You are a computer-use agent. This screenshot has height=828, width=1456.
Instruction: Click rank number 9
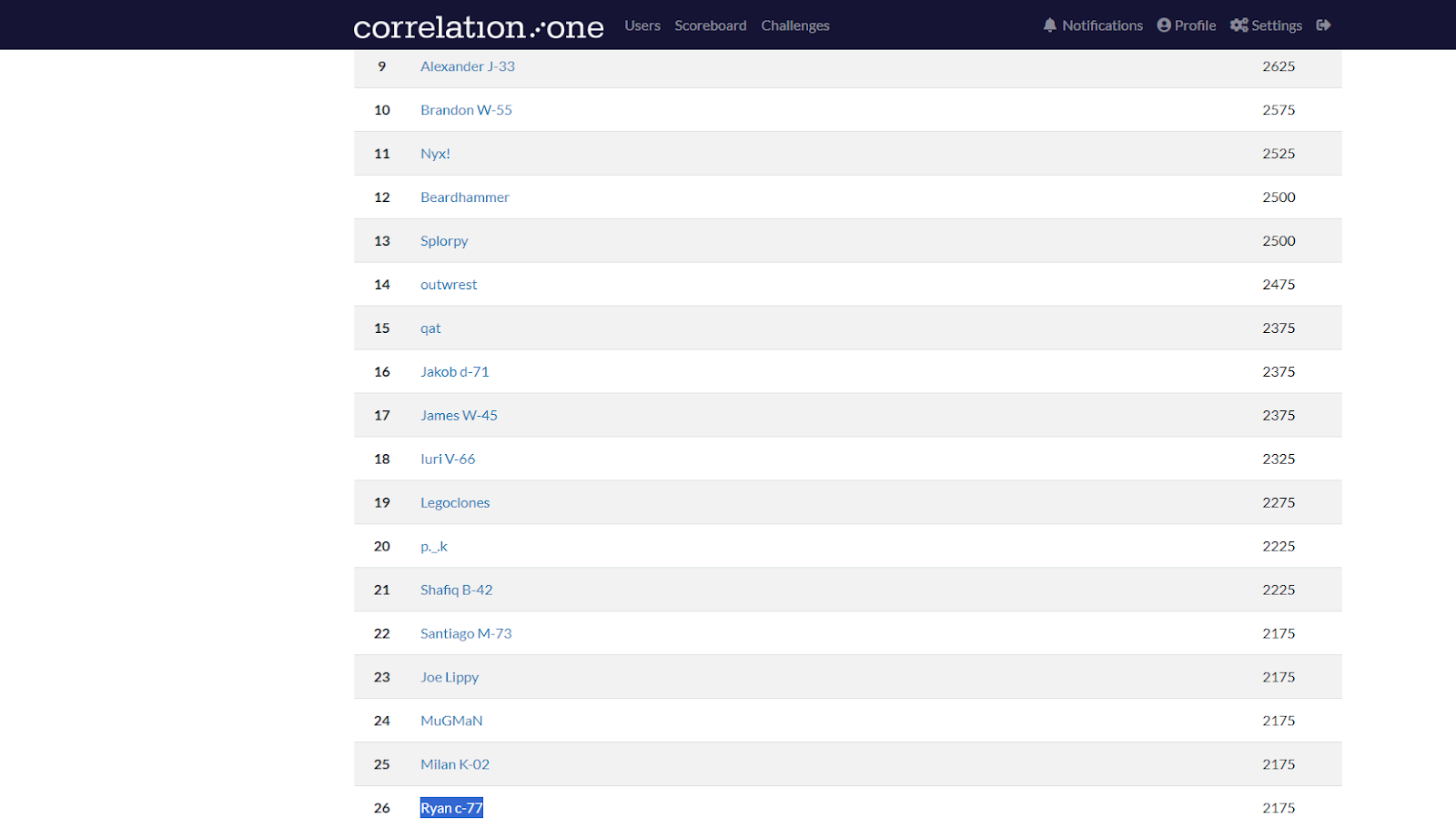coord(382,66)
